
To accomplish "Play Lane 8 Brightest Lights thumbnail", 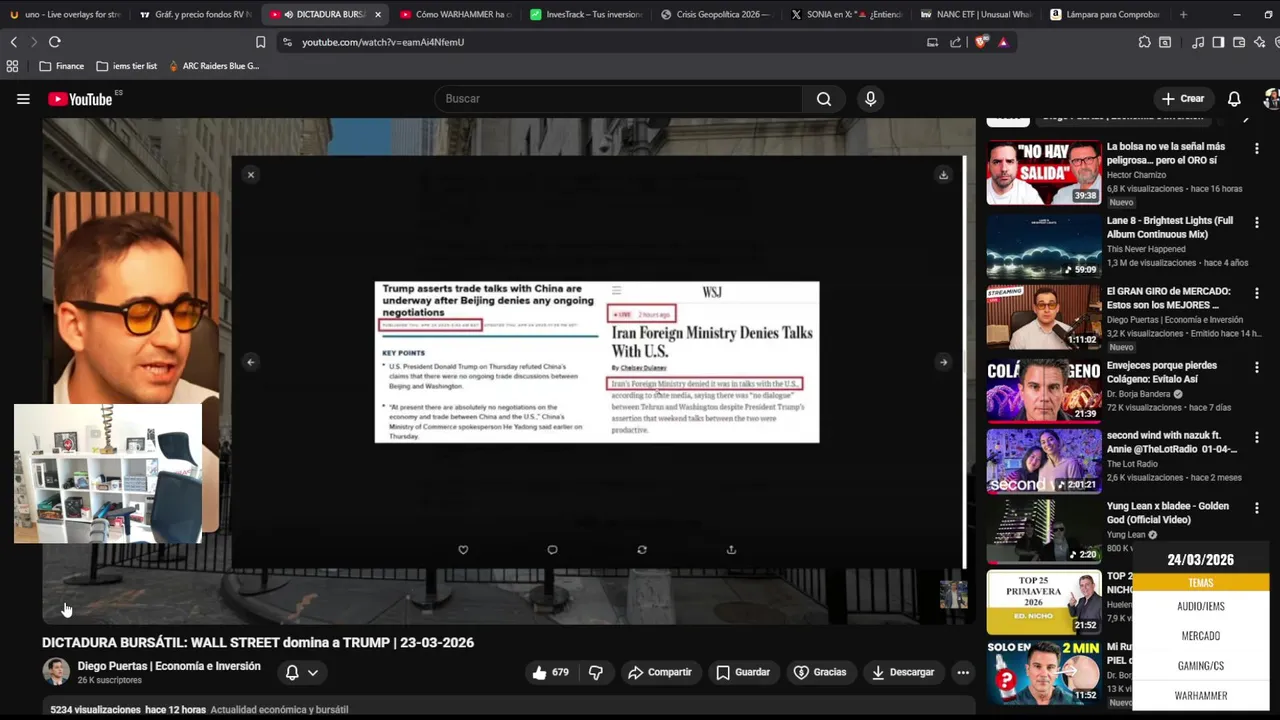I will (x=1044, y=245).
